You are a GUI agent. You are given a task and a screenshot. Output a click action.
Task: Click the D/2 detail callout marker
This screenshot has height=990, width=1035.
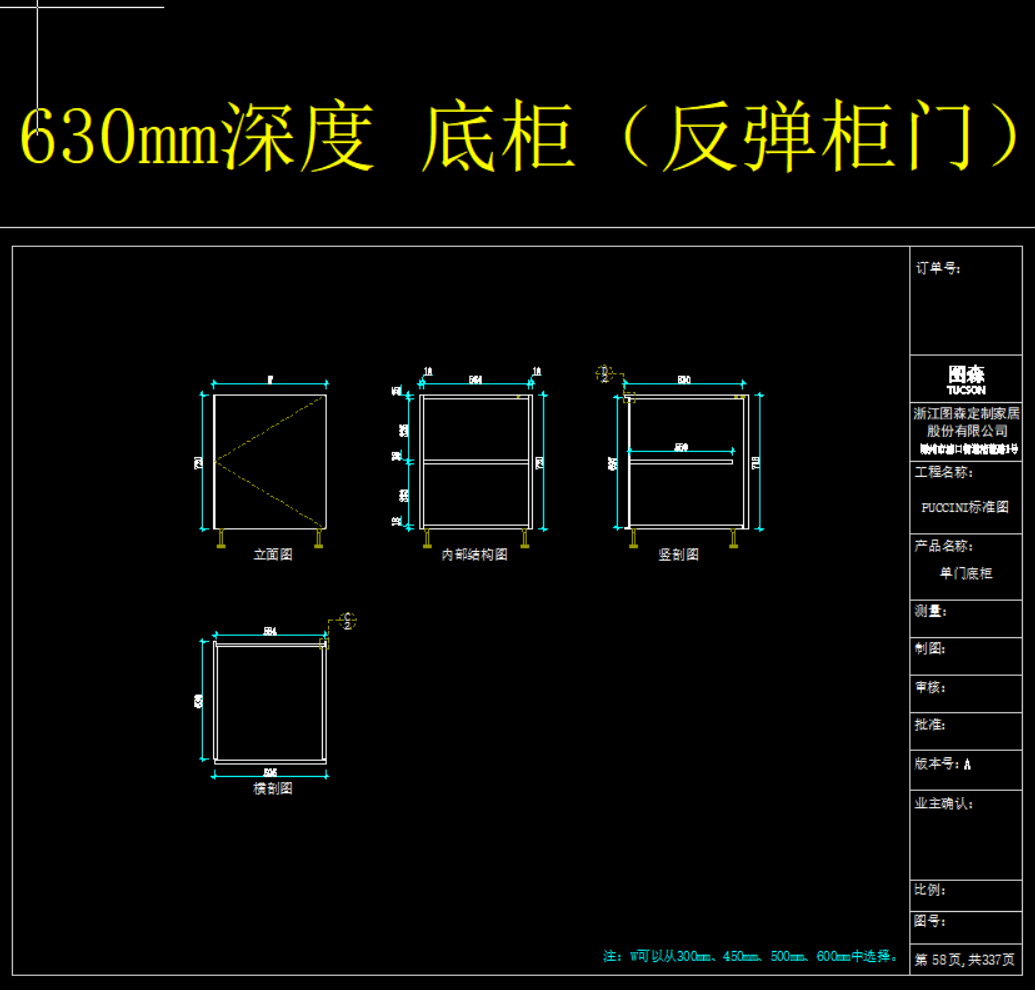click(604, 374)
